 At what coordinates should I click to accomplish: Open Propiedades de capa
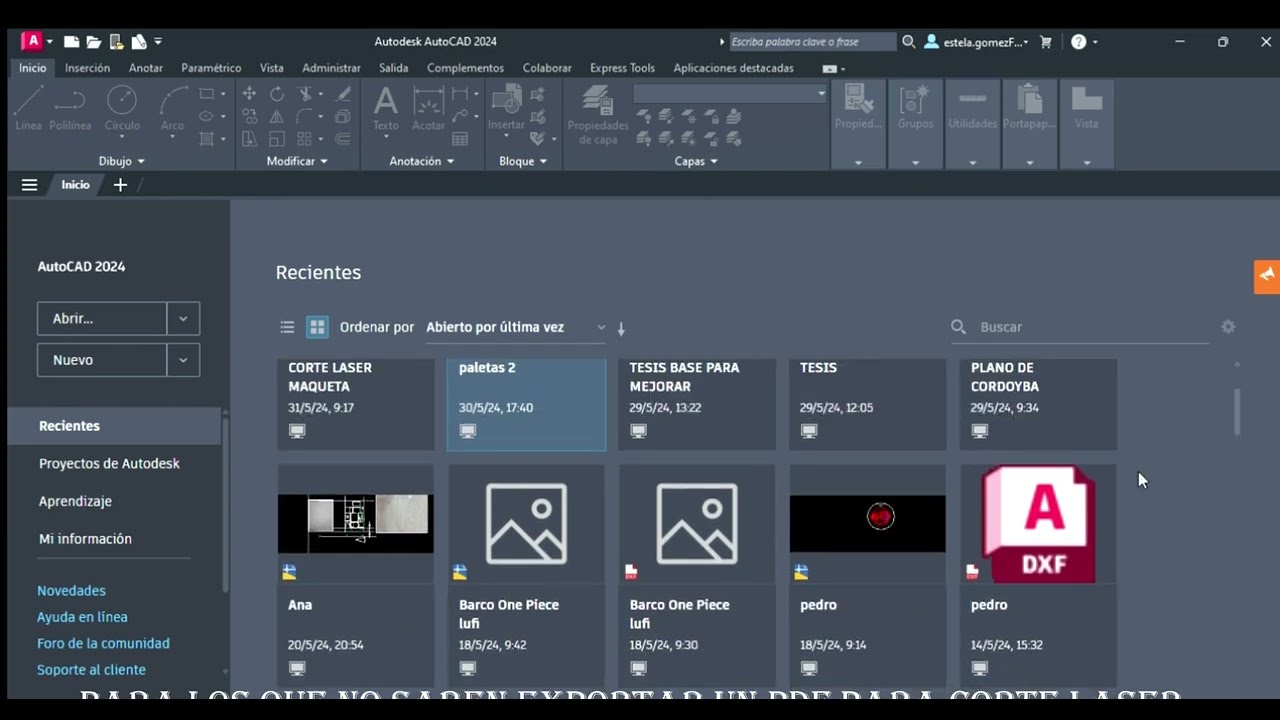click(x=598, y=115)
